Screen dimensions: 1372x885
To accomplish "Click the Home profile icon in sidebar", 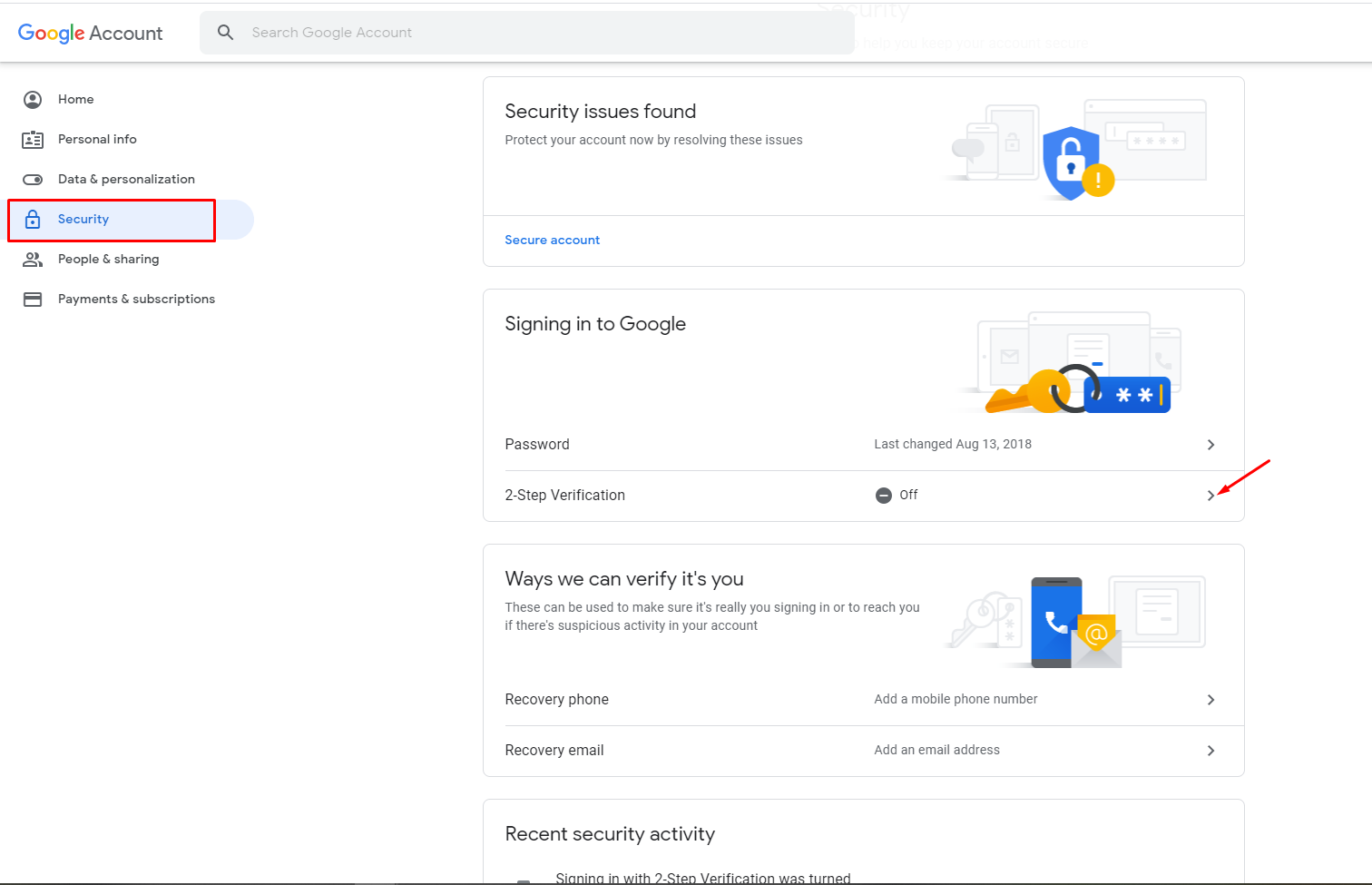I will 33,100.
